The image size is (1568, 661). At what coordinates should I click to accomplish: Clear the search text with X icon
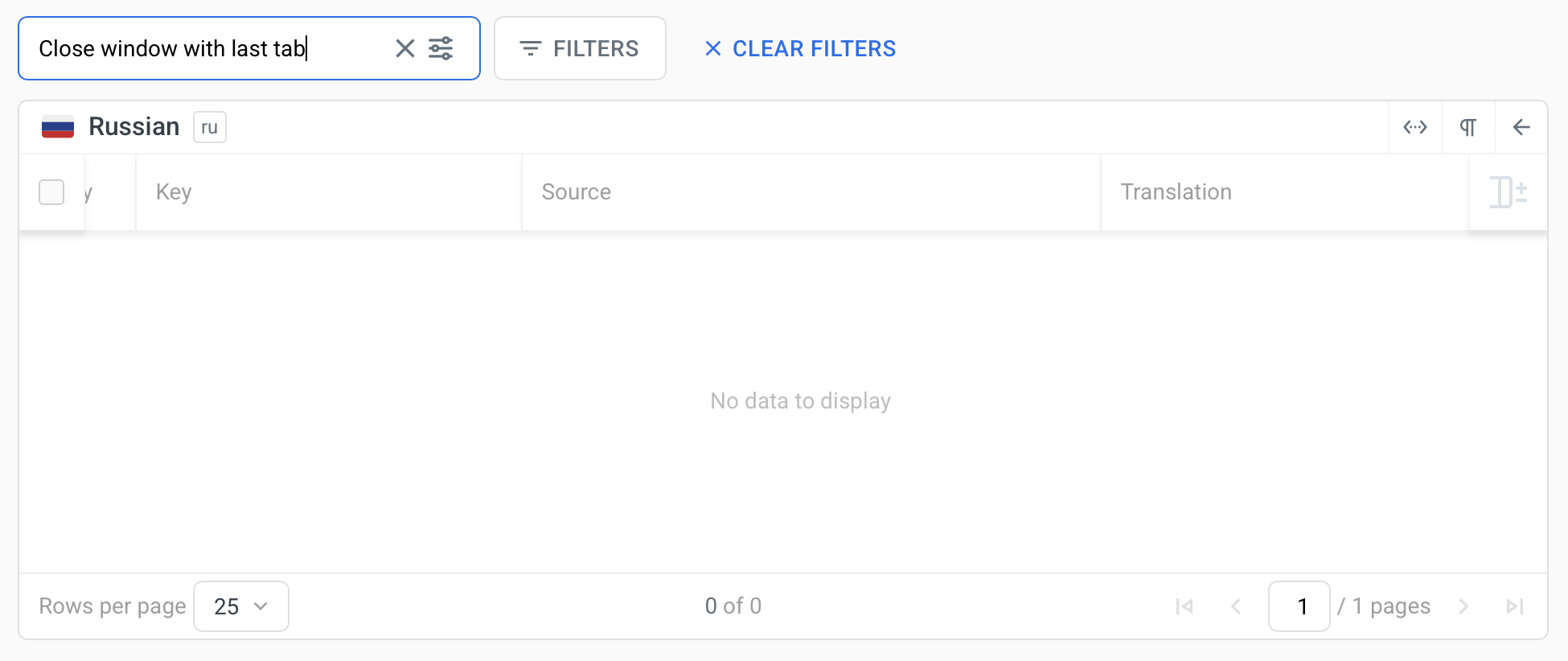pos(405,49)
